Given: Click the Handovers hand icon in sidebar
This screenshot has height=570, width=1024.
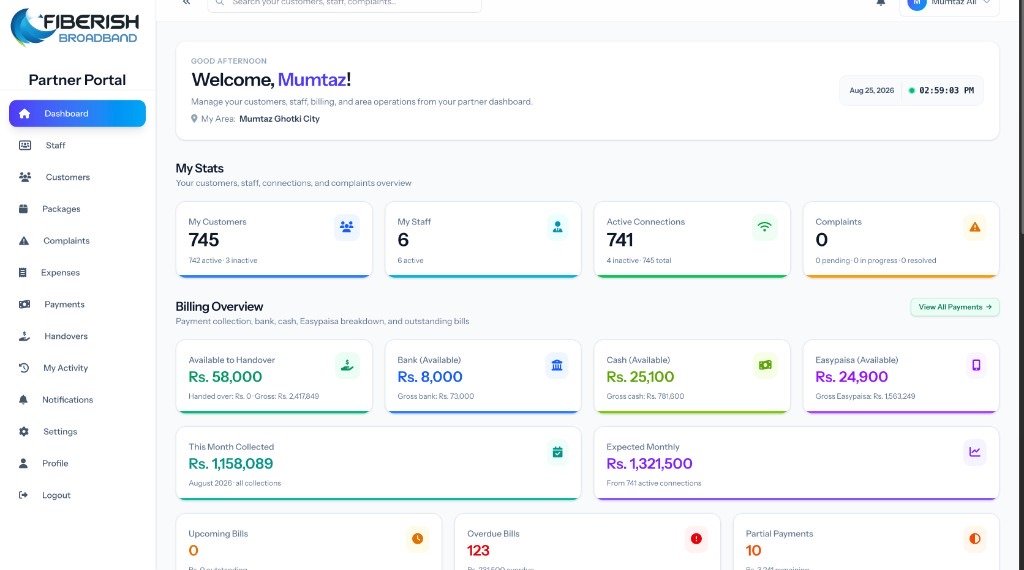Looking at the screenshot, I should [x=24, y=336].
